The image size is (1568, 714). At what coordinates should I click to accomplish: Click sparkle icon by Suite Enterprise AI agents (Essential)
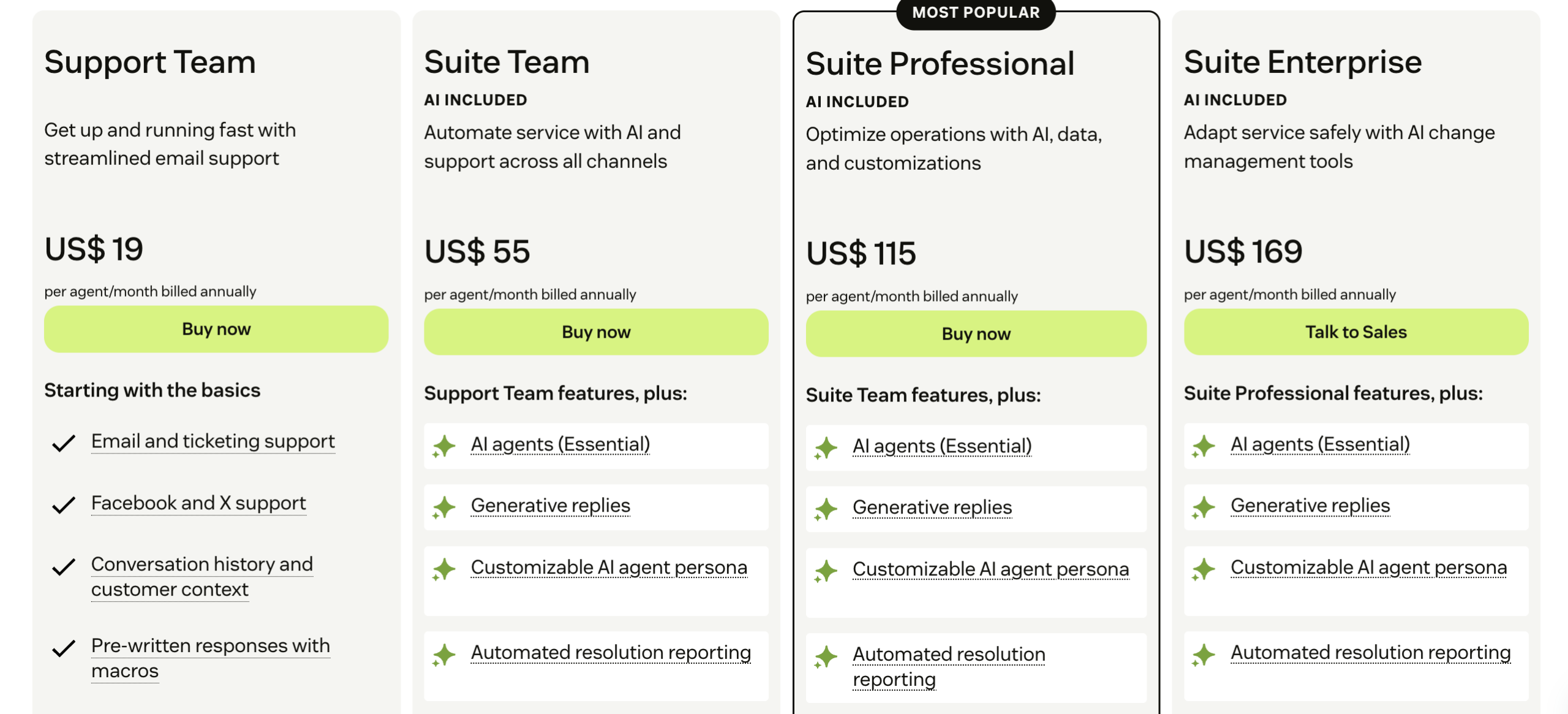[1204, 446]
